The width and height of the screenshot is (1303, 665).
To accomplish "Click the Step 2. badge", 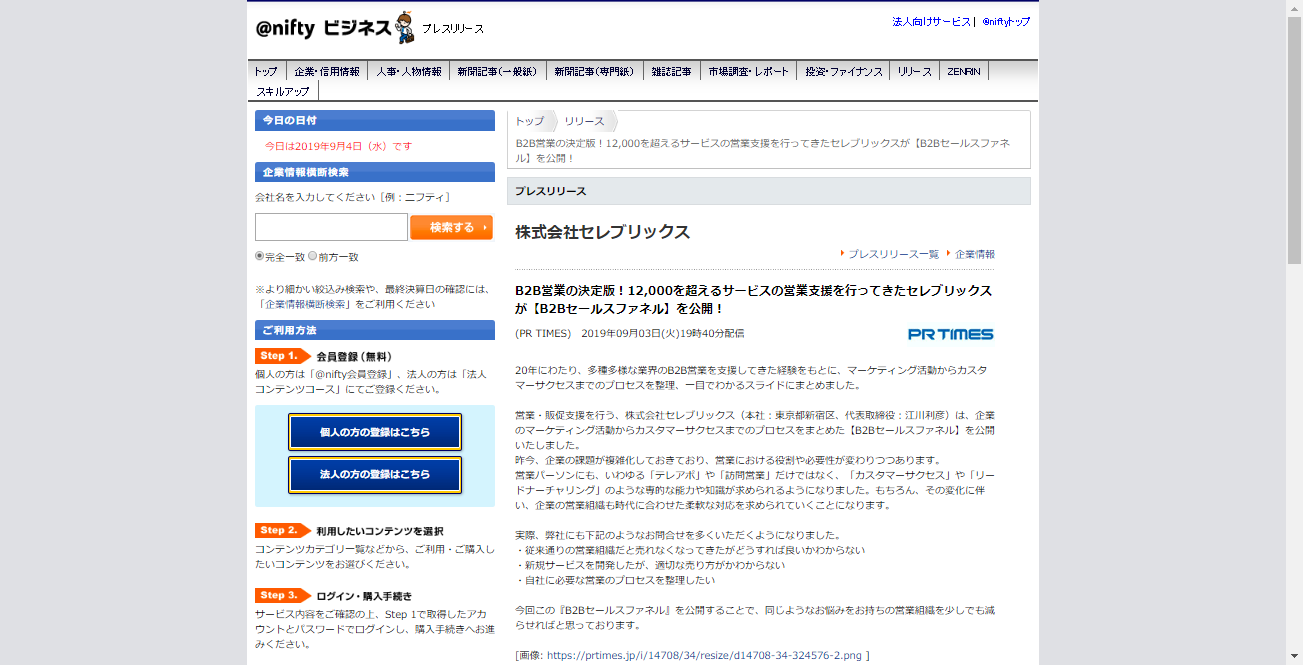I will pyautogui.click(x=282, y=530).
